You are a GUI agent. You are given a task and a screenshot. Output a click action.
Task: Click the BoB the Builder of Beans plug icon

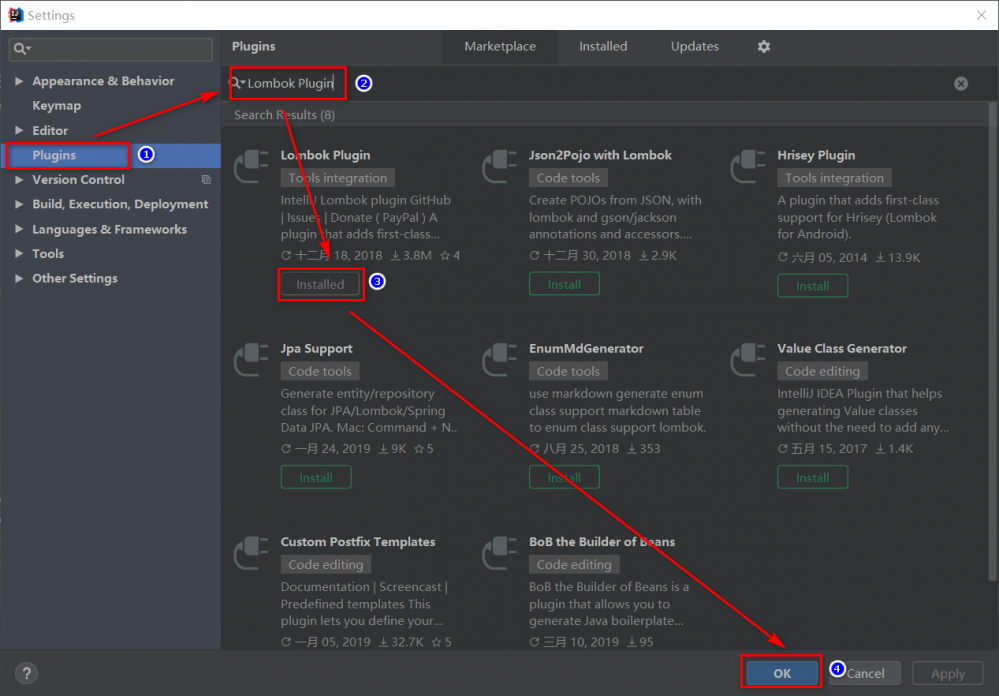pos(500,553)
